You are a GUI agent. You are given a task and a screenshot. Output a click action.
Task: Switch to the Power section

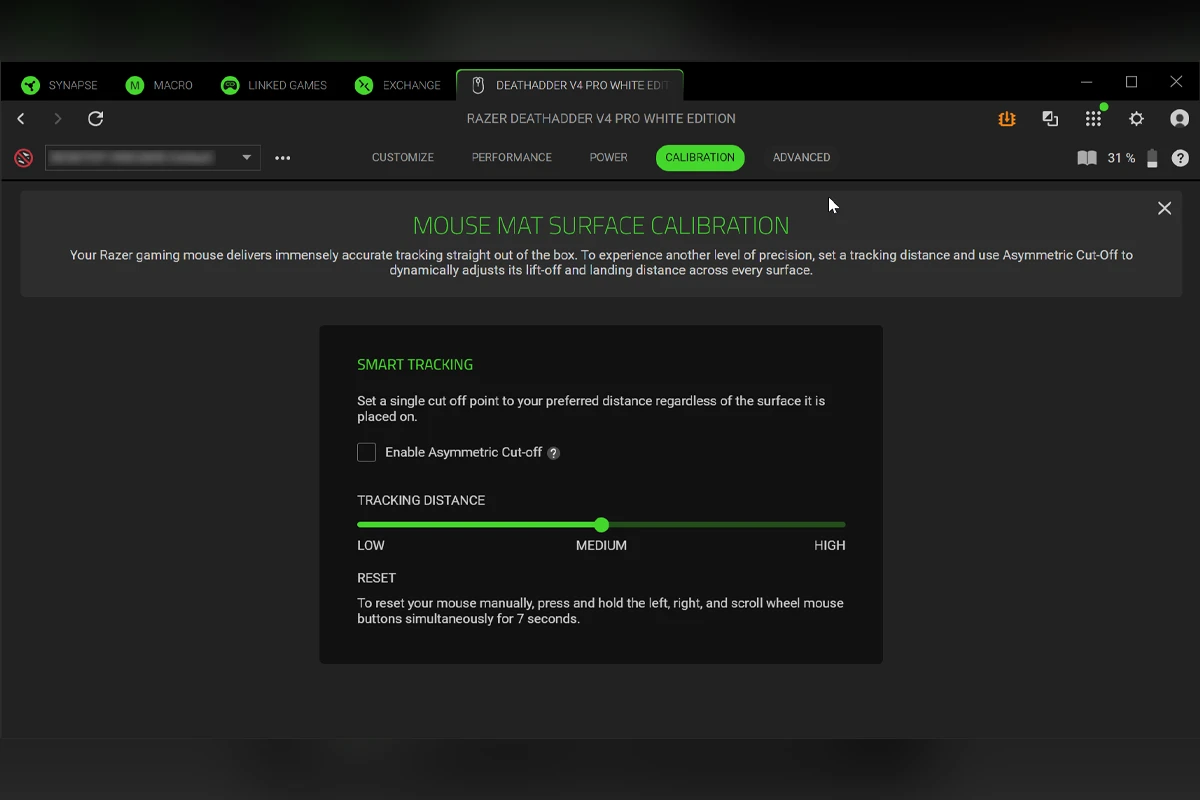[609, 158]
